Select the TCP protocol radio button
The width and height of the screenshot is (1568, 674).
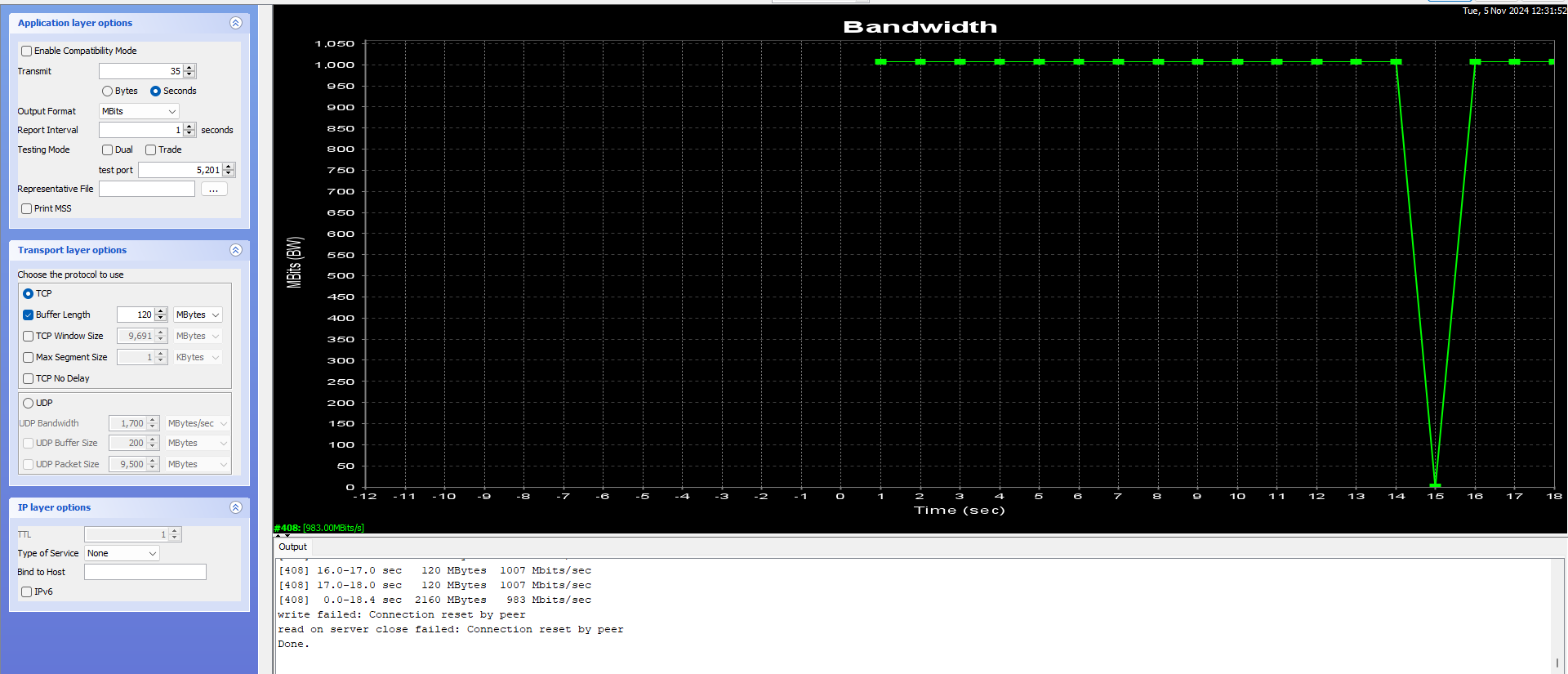(x=28, y=293)
